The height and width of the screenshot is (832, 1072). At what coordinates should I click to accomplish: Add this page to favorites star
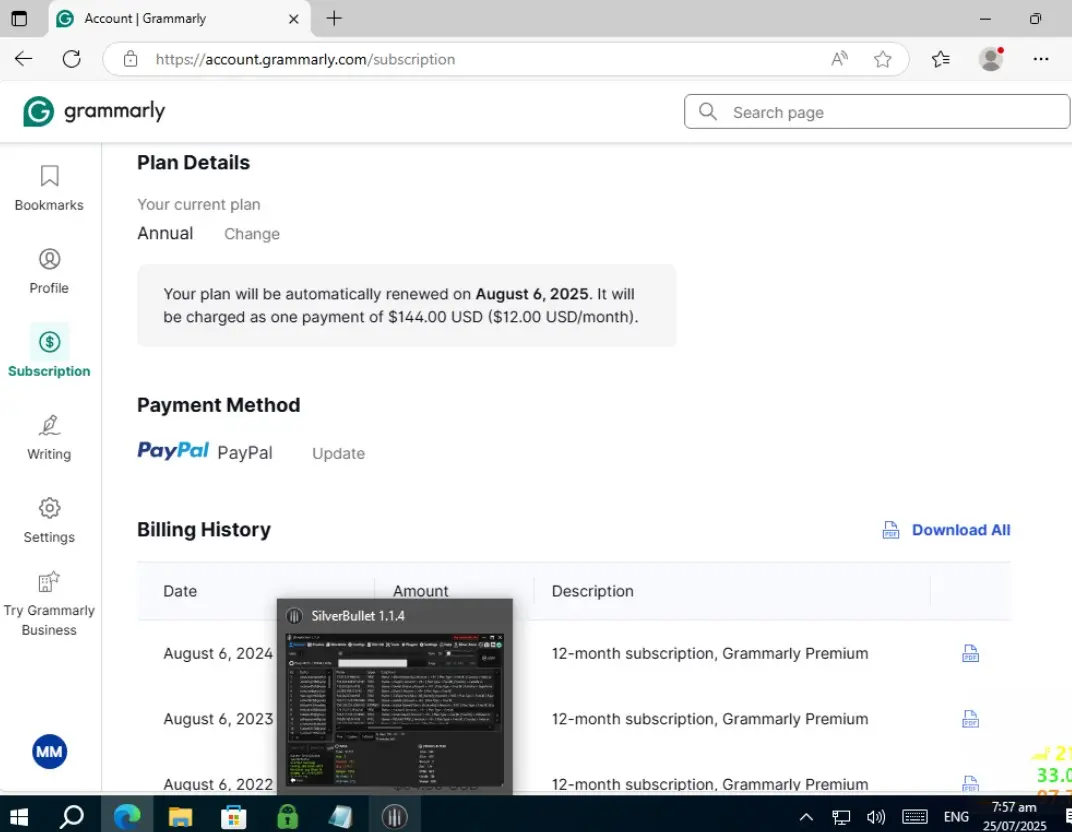point(883,59)
